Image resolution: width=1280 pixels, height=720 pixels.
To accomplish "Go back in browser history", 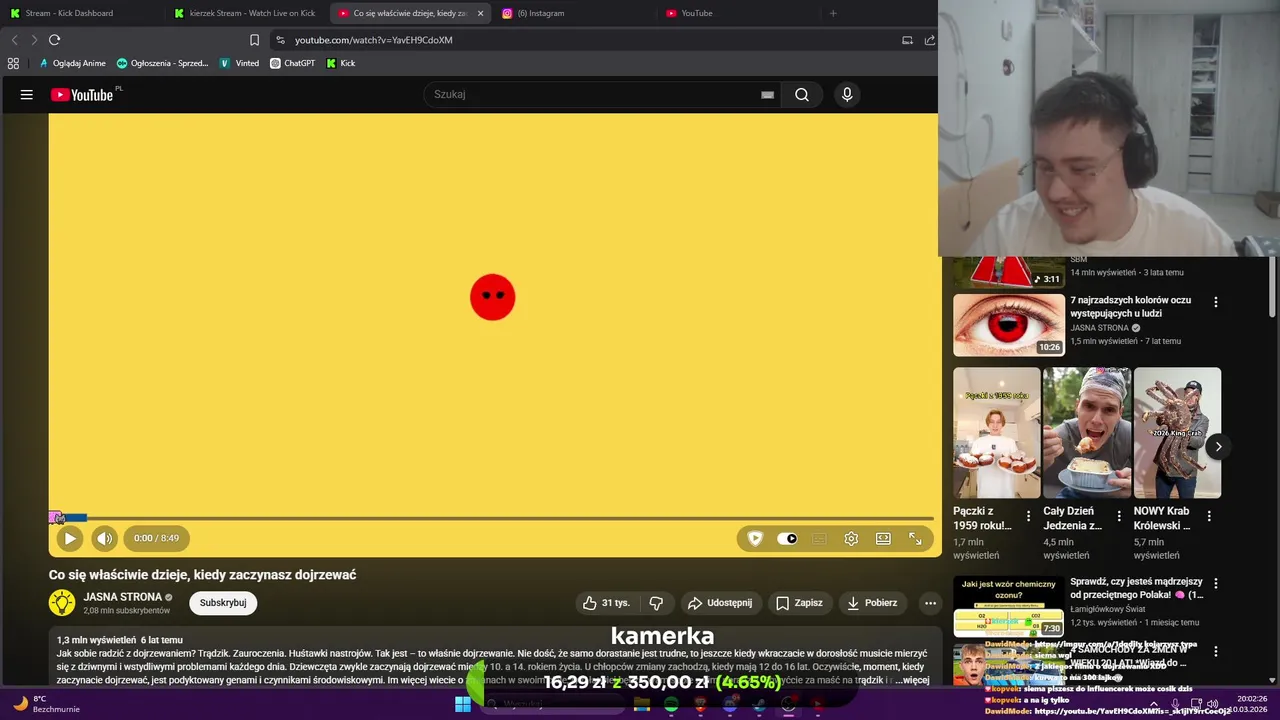I will point(14,40).
